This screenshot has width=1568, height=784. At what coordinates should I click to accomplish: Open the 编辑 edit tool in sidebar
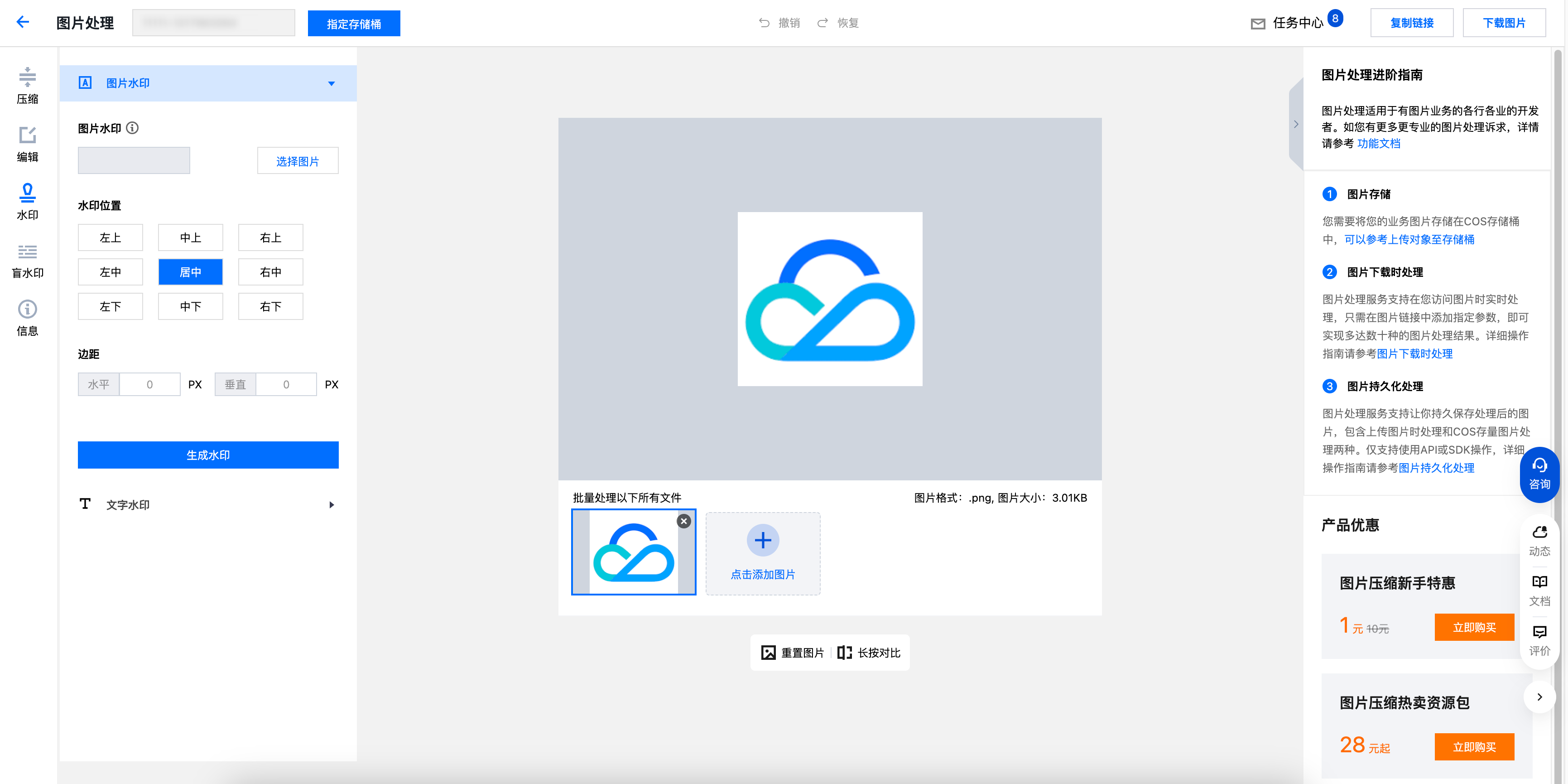tap(27, 144)
